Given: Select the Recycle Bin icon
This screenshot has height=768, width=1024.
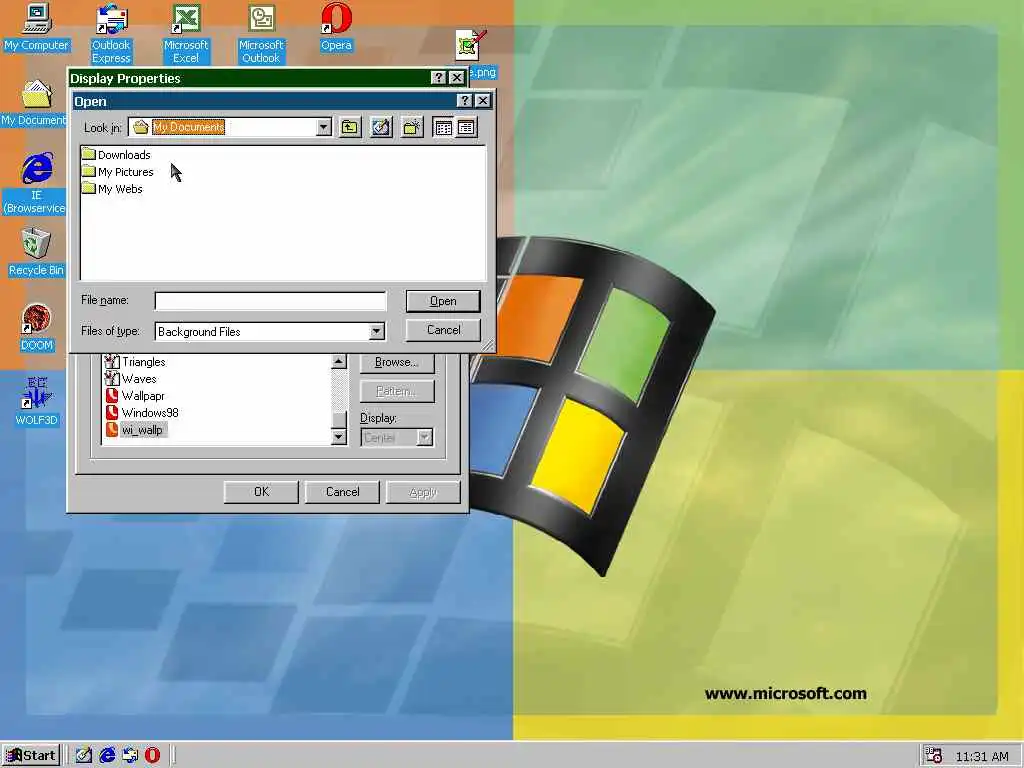Looking at the screenshot, I should click(36, 253).
